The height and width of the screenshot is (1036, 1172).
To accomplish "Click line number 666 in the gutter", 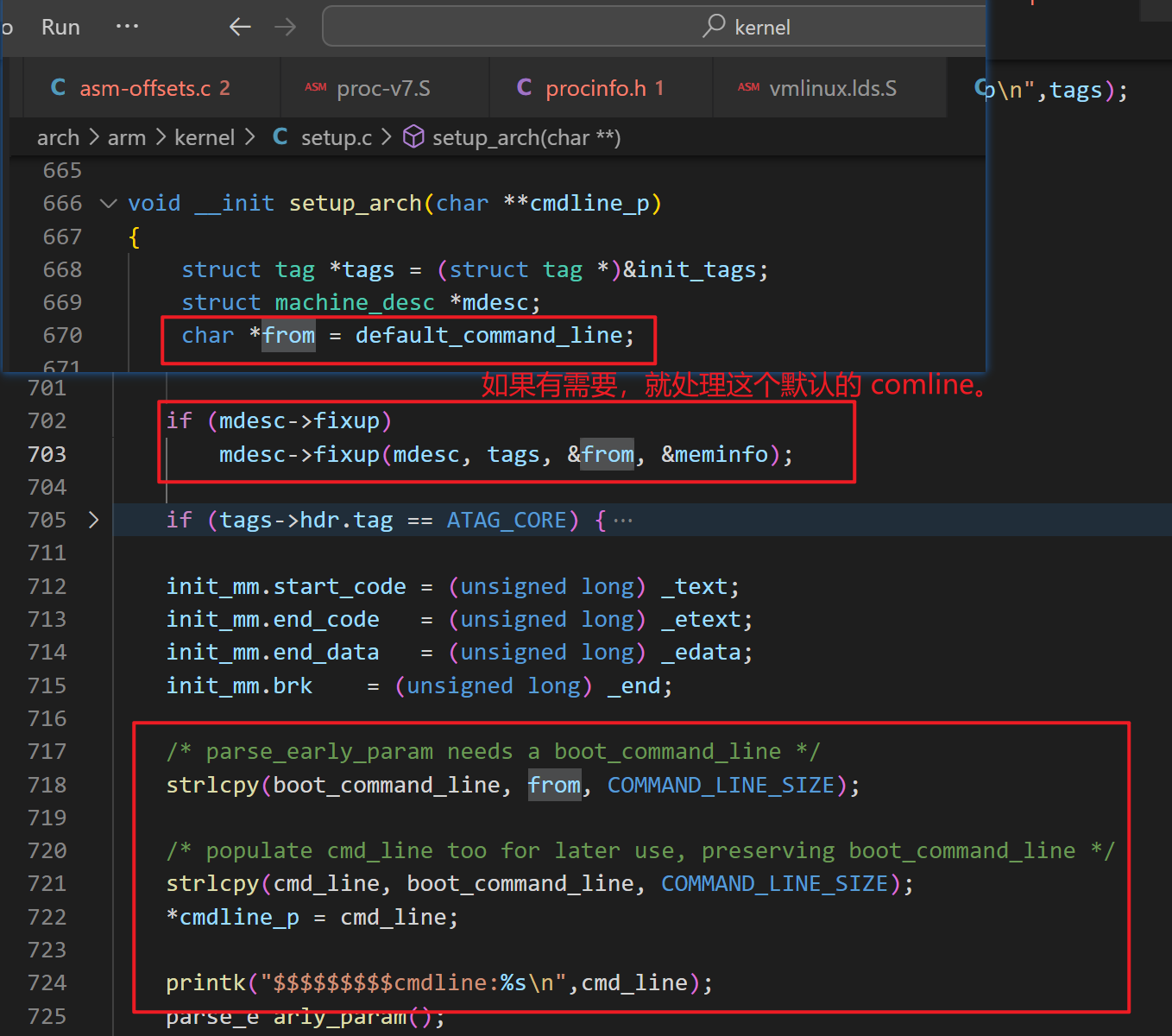I will [x=63, y=203].
